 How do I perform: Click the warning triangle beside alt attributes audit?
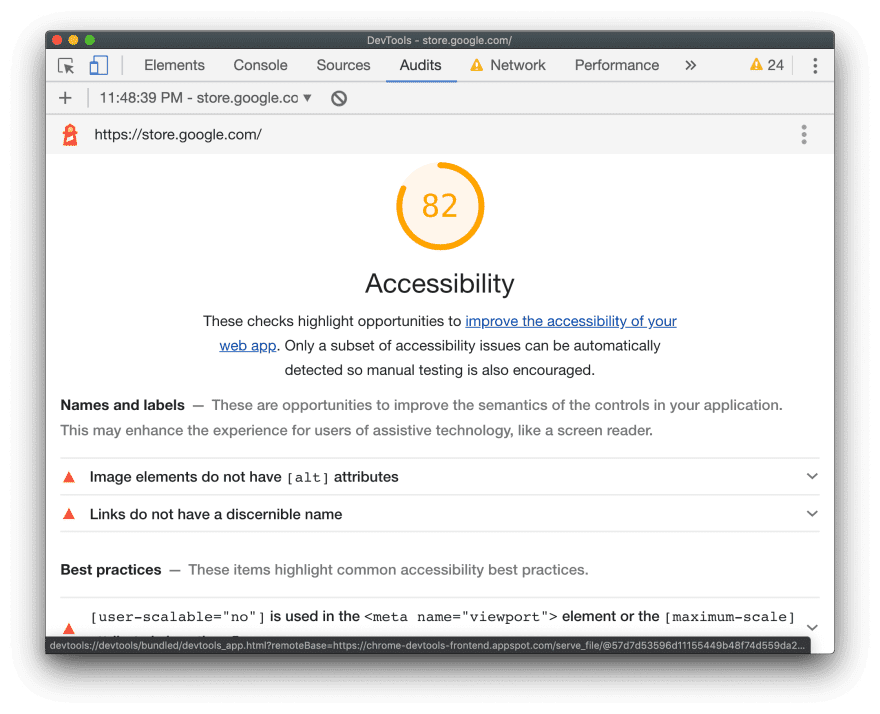click(x=69, y=477)
